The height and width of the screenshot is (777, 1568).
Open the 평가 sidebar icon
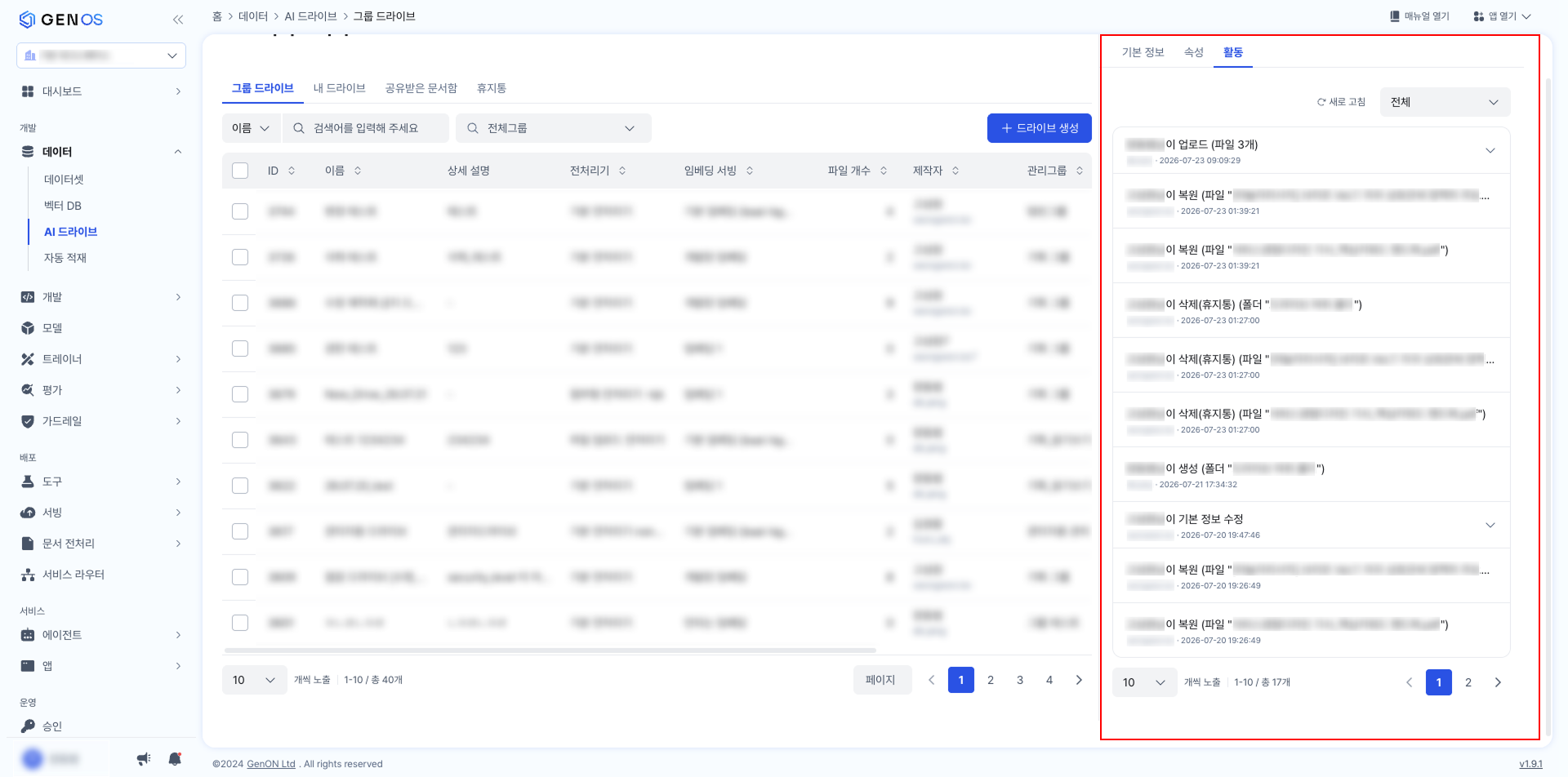(28, 390)
